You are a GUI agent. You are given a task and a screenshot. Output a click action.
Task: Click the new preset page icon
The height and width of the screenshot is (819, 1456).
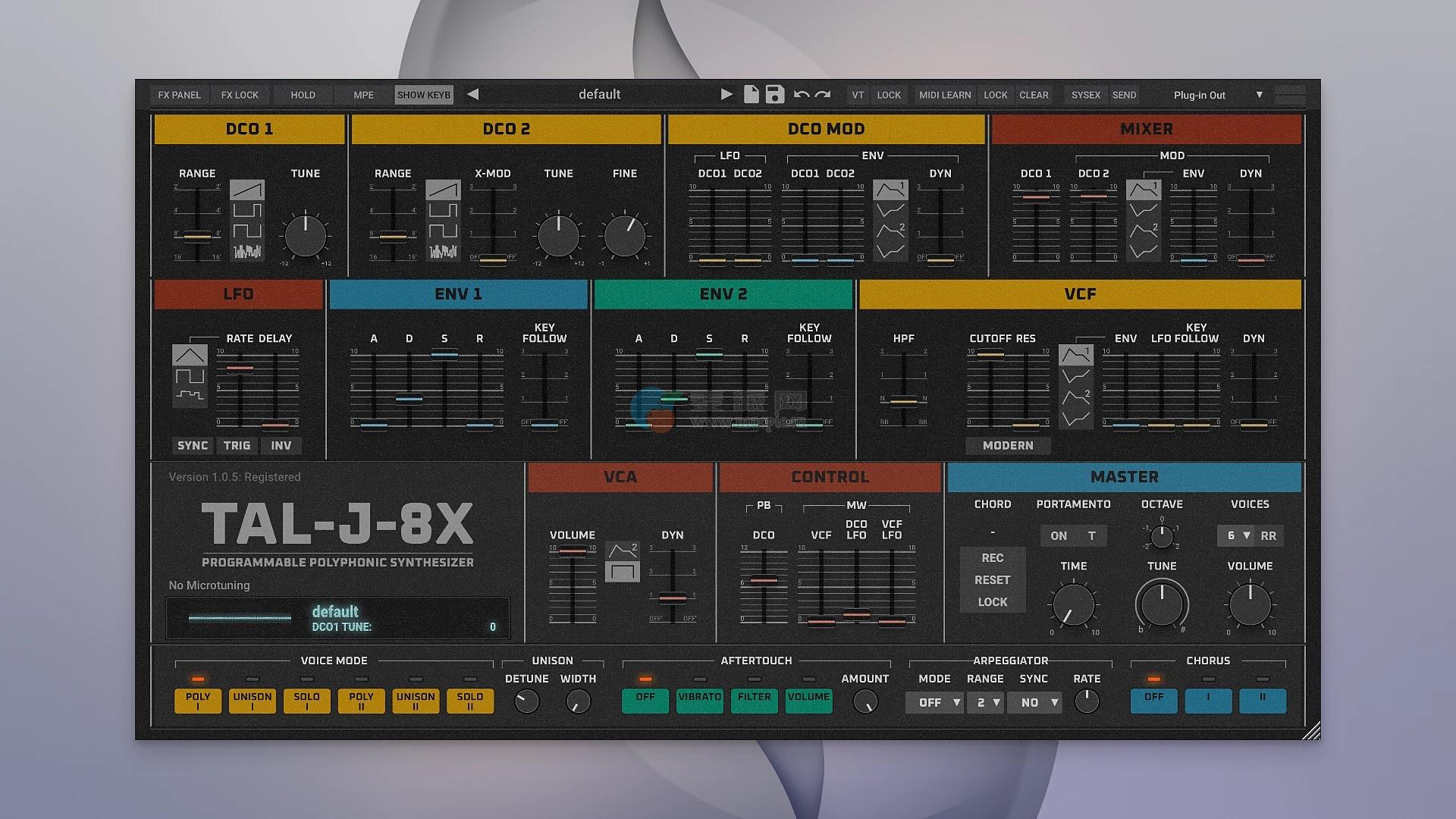click(x=751, y=94)
